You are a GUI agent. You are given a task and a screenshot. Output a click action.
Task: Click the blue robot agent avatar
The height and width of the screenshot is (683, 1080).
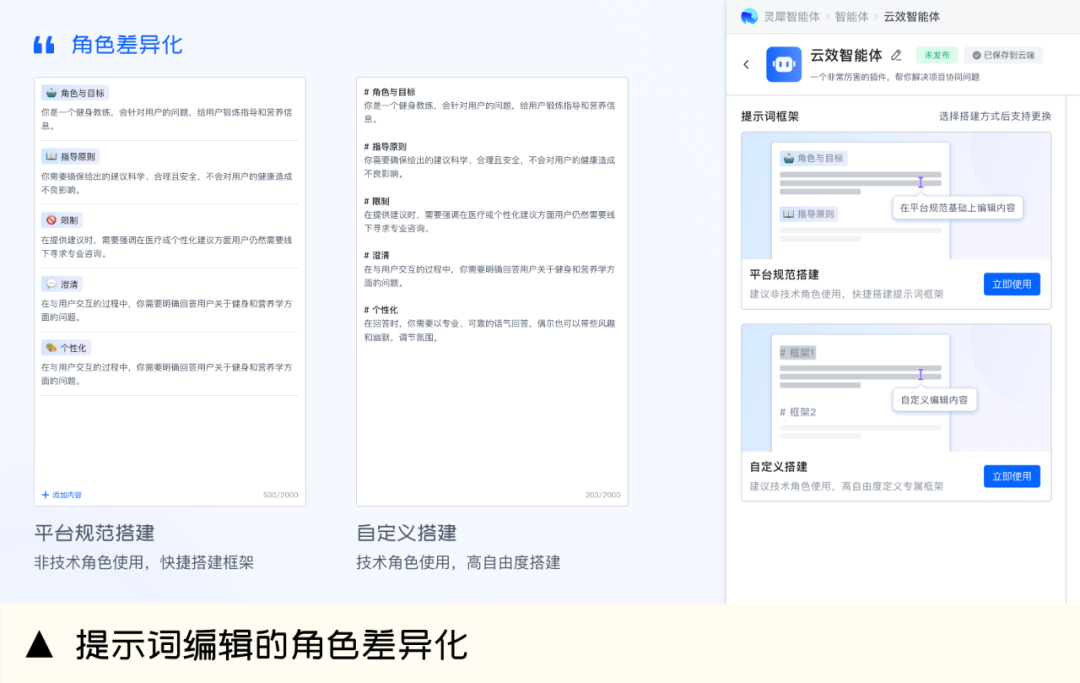point(784,64)
